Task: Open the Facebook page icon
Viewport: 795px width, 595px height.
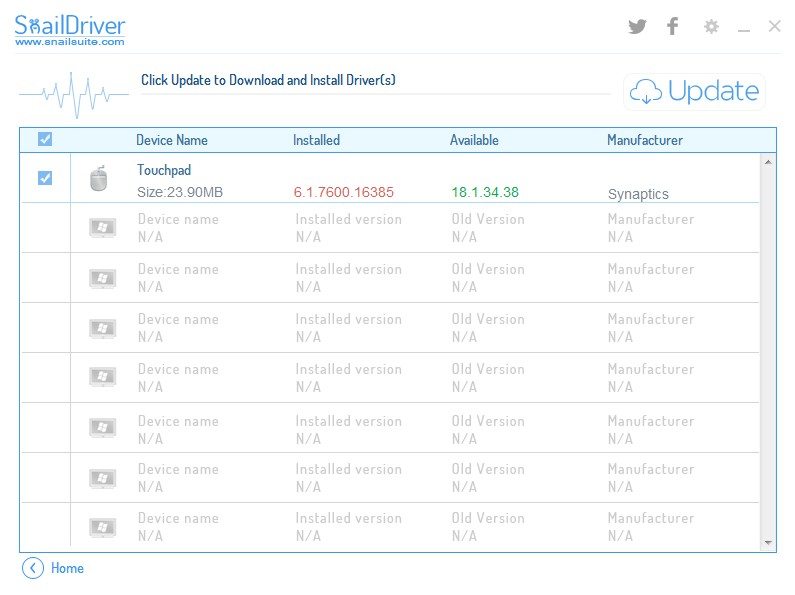Action: point(672,27)
